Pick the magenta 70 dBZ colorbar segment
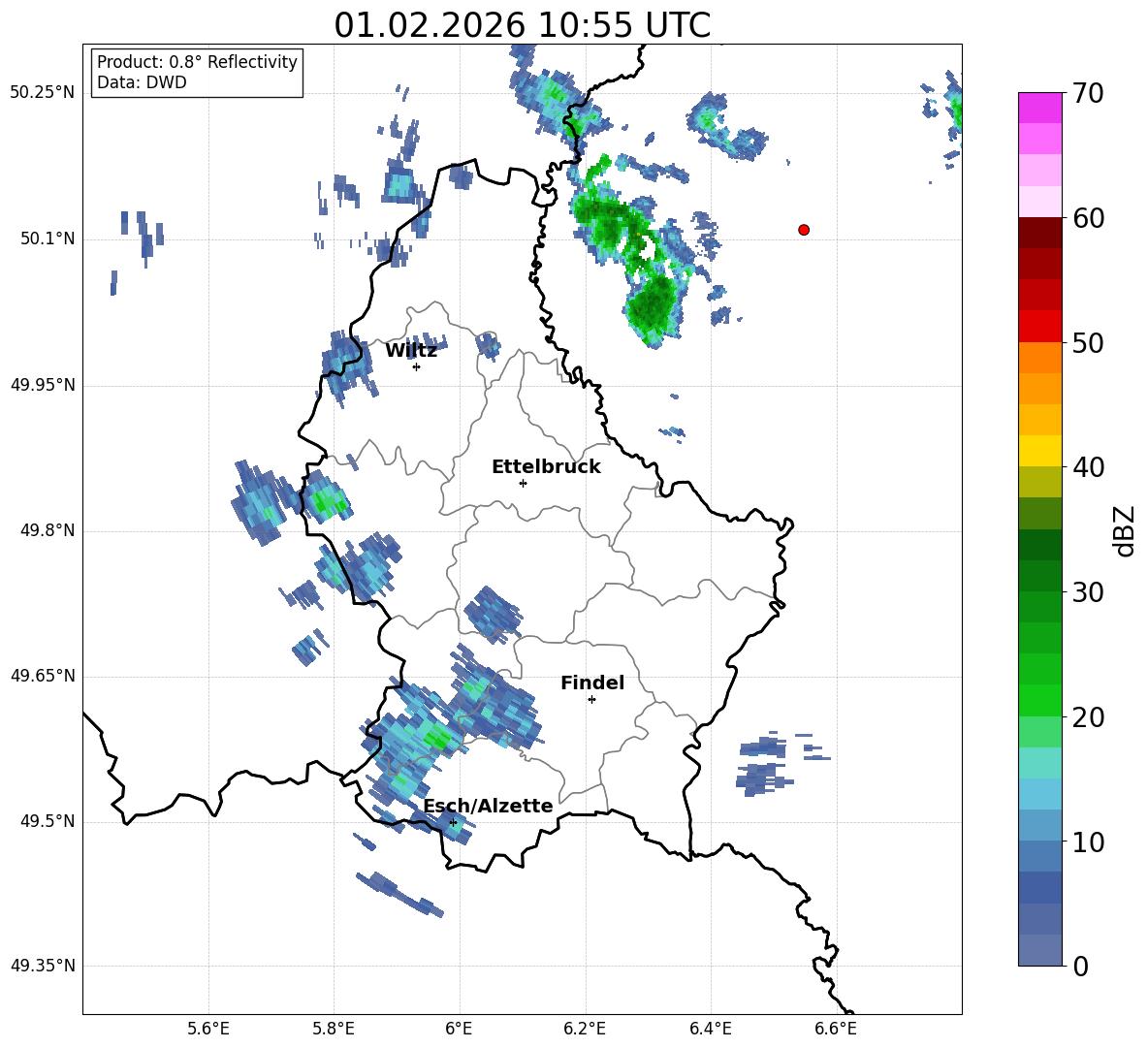Image resolution: width=1148 pixels, height=1048 pixels. pos(1039,108)
